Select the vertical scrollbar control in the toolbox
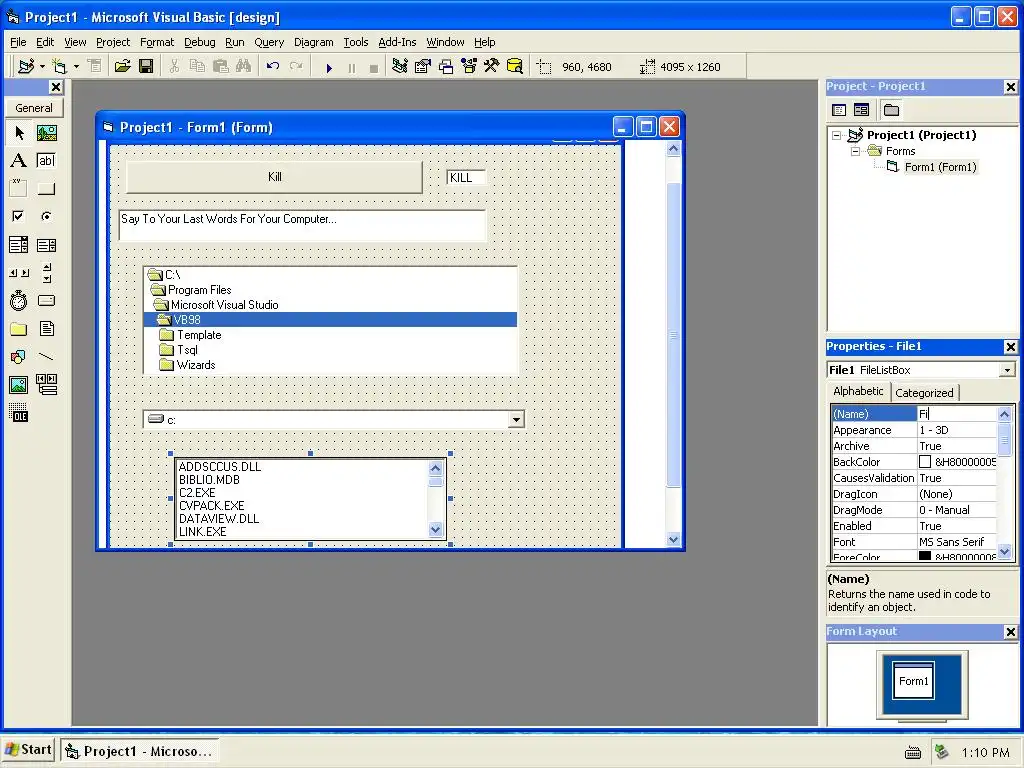1024x768 pixels. pyautogui.click(x=46, y=273)
